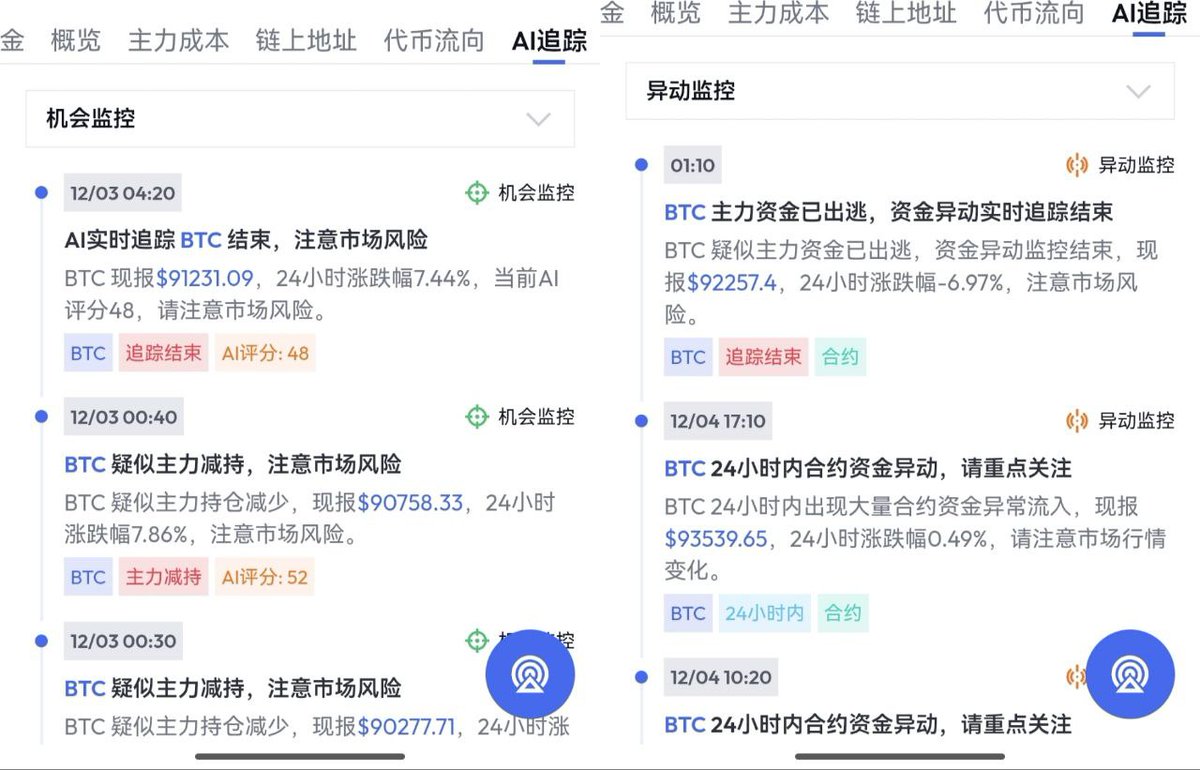Image resolution: width=1200 pixels, height=770 pixels.
Task: Tap the 12/04 10:20 timestamp label
Action: pos(721,677)
